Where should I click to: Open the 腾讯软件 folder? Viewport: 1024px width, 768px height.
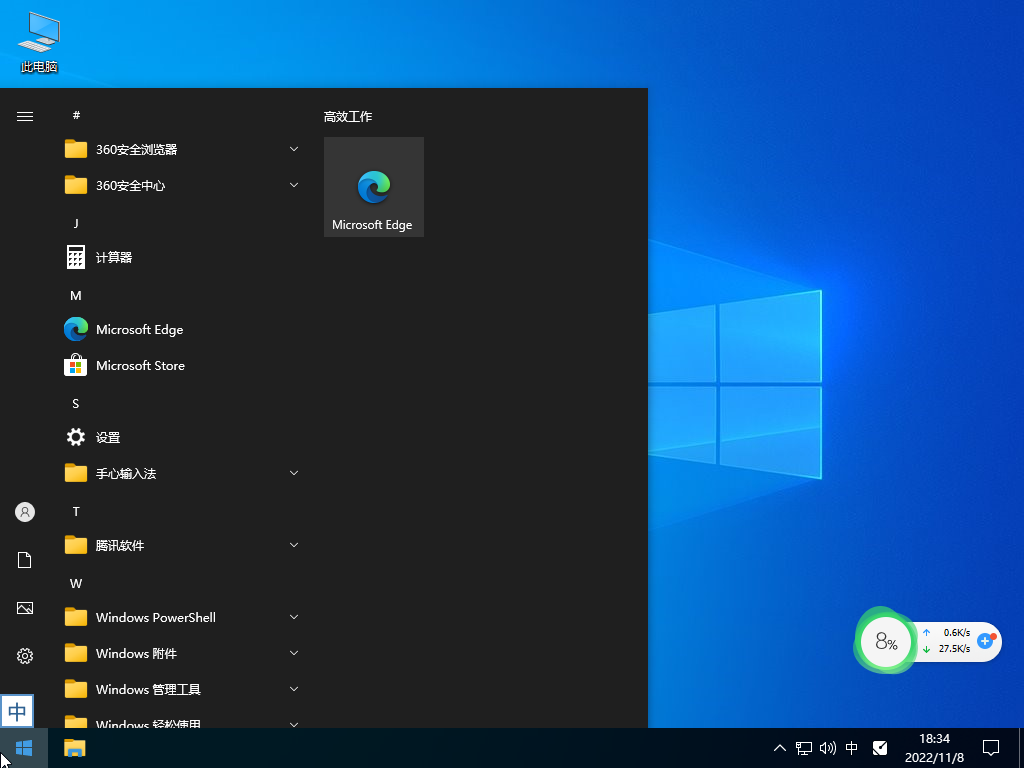coord(182,545)
